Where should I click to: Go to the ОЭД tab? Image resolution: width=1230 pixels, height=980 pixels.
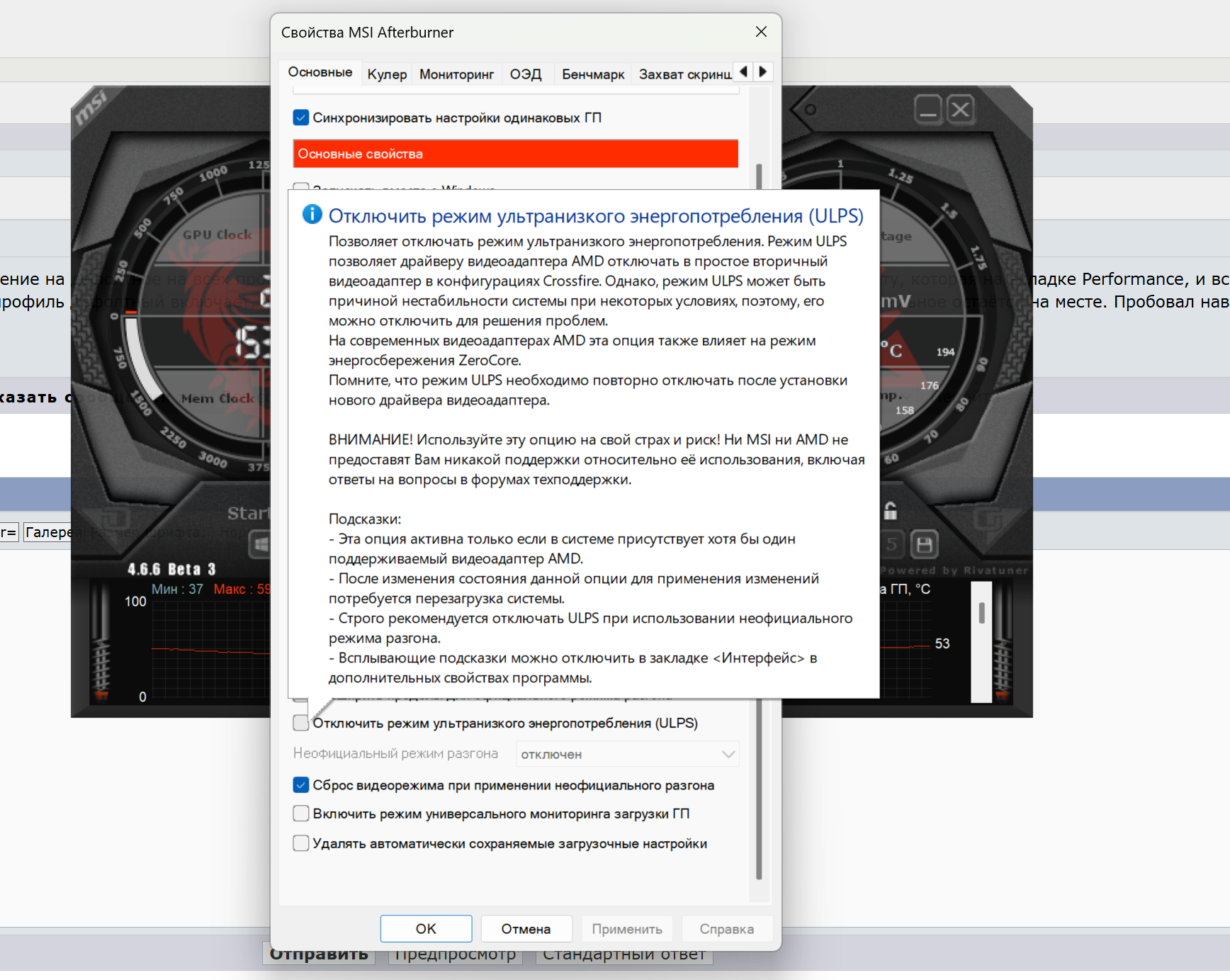(x=526, y=74)
